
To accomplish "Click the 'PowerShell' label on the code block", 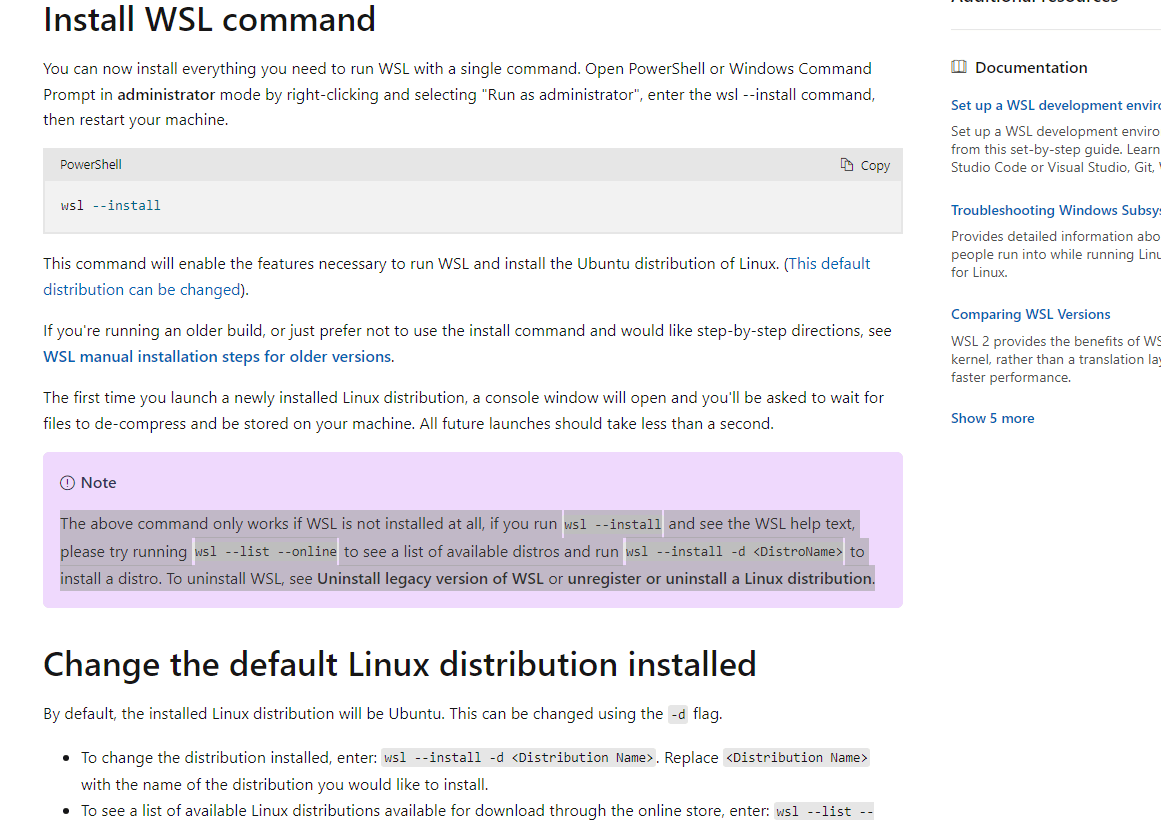I will (x=91, y=164).
